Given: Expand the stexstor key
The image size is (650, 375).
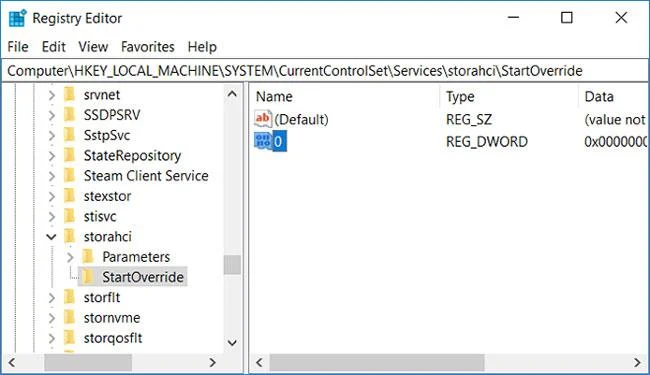Looking at the screenshot, I should (x=51, y=196).
